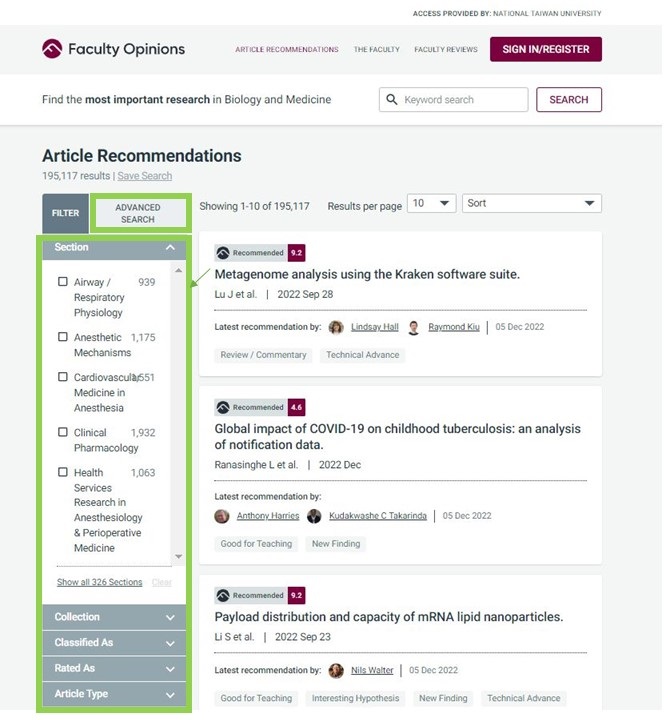
Task: Click the Faculty Opinions logo icon
Action: click(52, 49)
